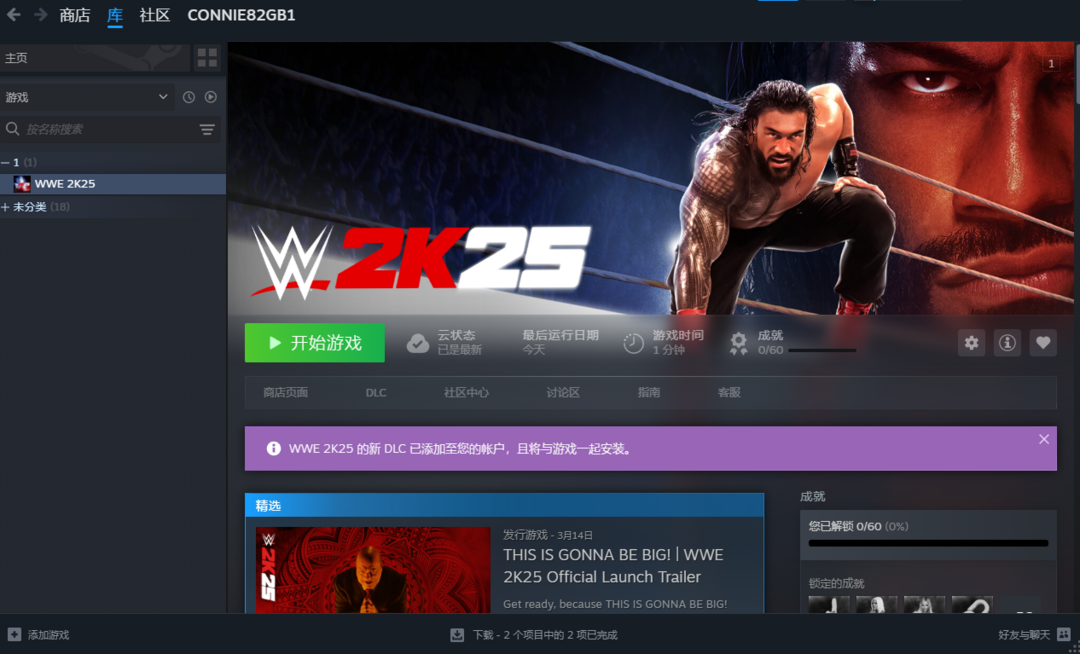Image resolution: width=1080 pixels, height=654 pixels.
Task: Click the WWE 2K25 list icon
Action: [x=22, y=184]
